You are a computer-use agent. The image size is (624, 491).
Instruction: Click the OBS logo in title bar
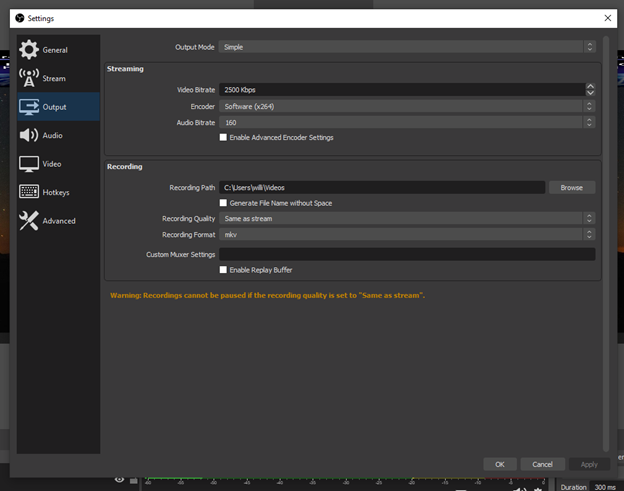(x=20, y=18)
